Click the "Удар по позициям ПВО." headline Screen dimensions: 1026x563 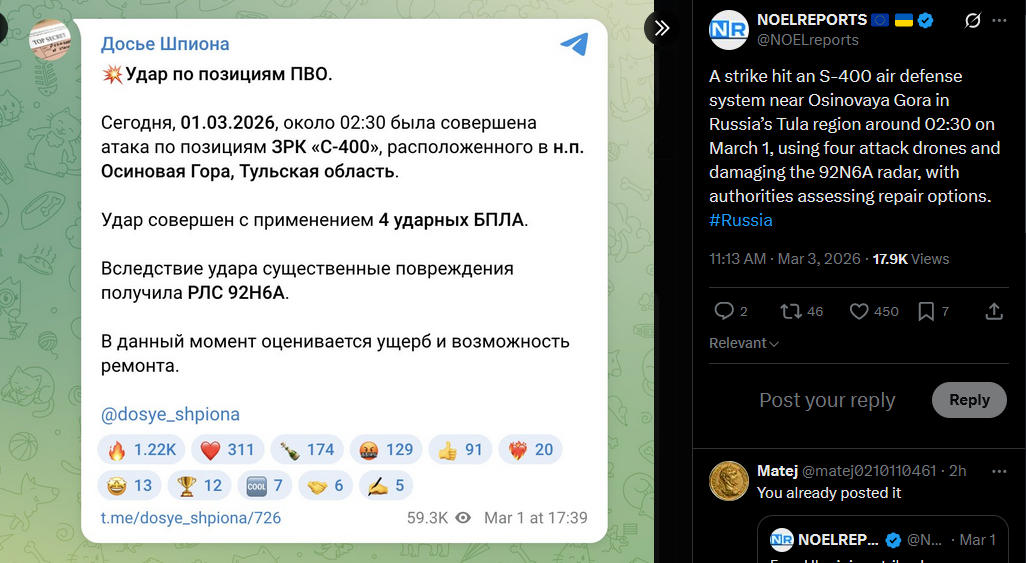[229, 74]
